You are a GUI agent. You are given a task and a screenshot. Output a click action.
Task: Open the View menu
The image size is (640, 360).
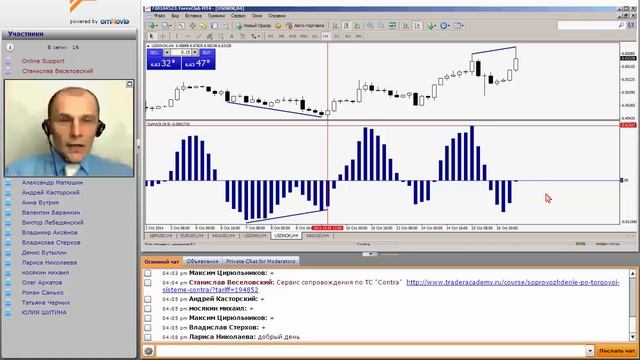point(175,16)
